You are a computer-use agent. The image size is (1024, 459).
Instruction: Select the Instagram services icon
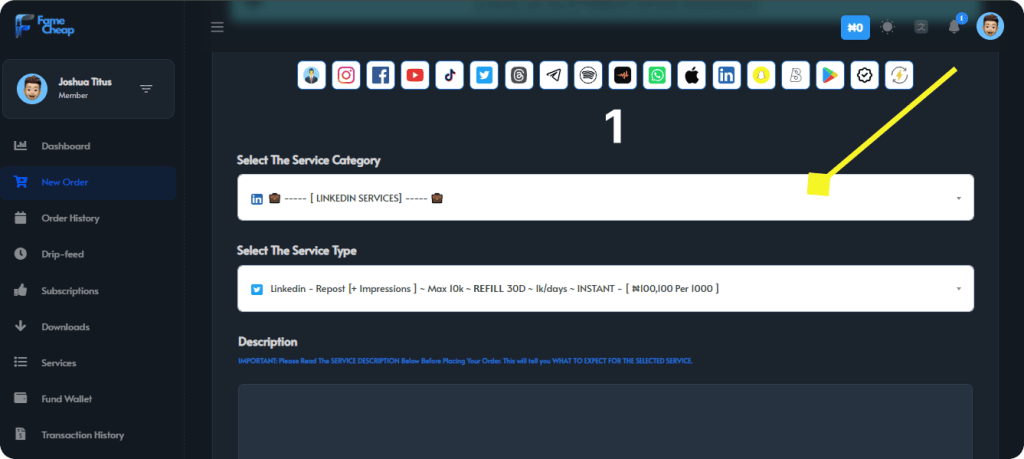click(x=346, y=76)
